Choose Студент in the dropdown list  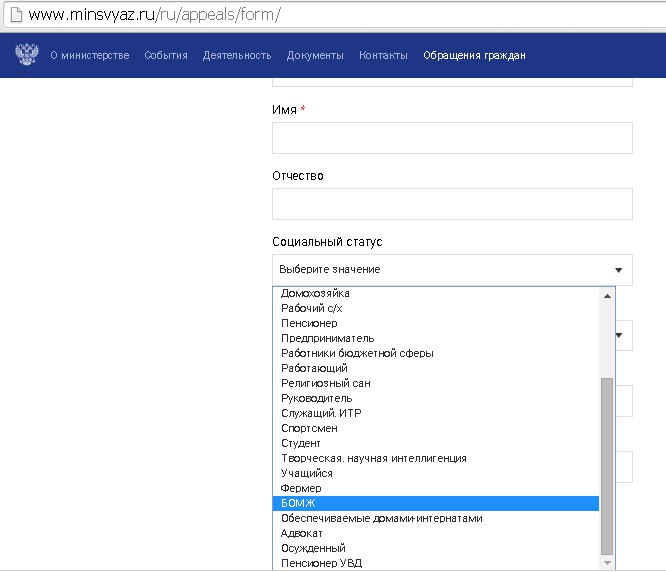301,443
